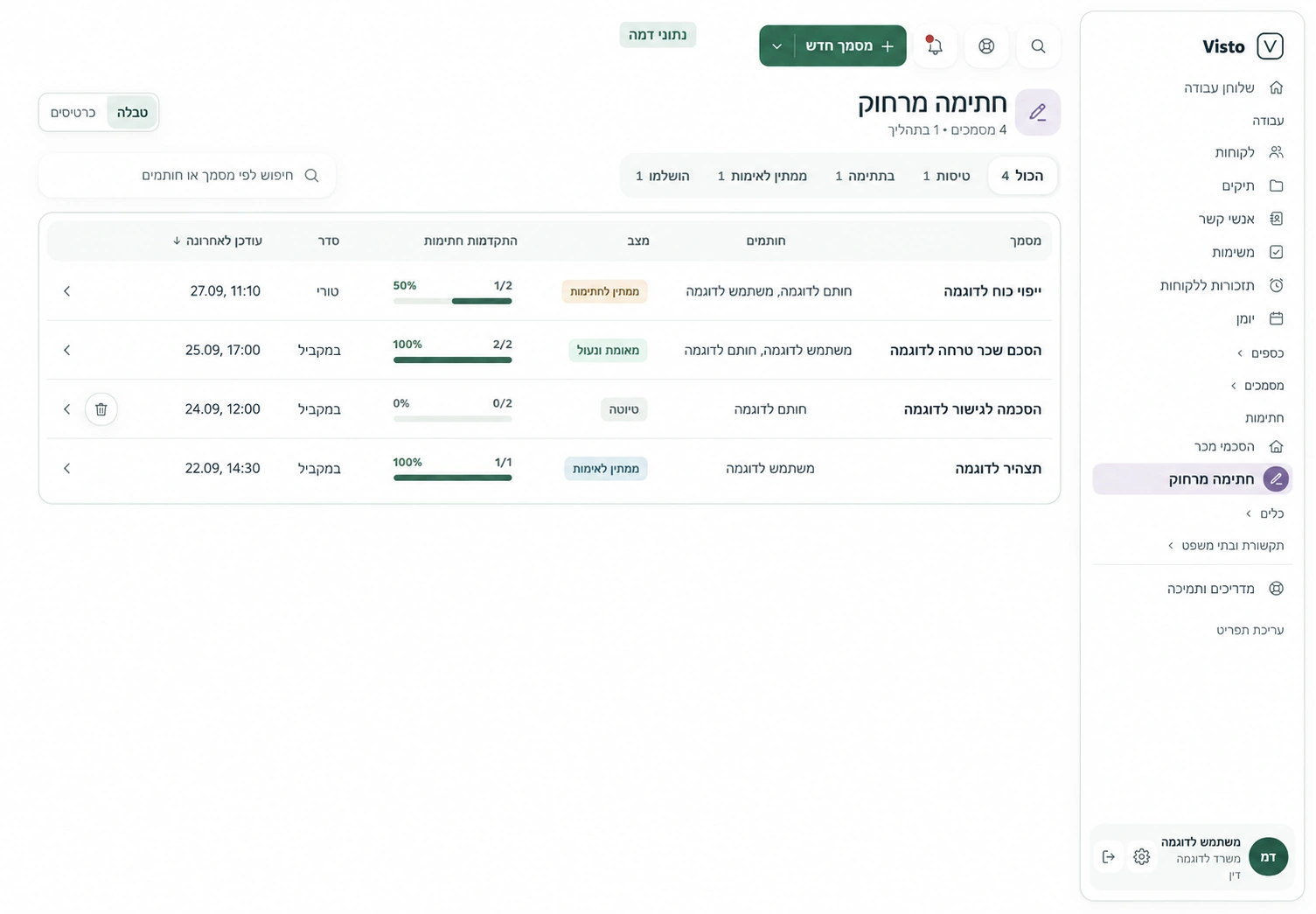Click the logout icon in user card

coord(1109,857)
